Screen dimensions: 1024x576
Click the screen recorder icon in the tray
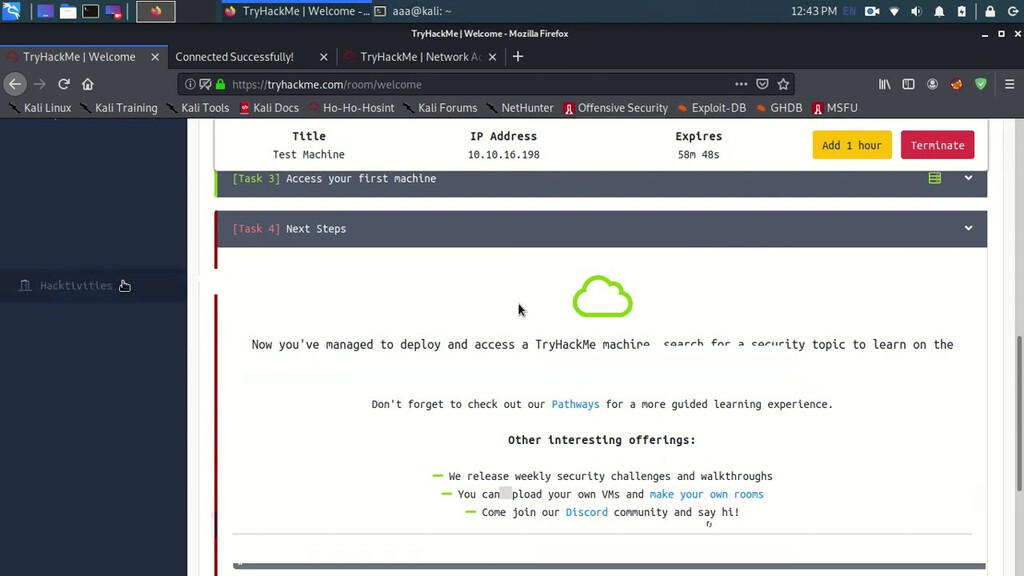(872, 11)
